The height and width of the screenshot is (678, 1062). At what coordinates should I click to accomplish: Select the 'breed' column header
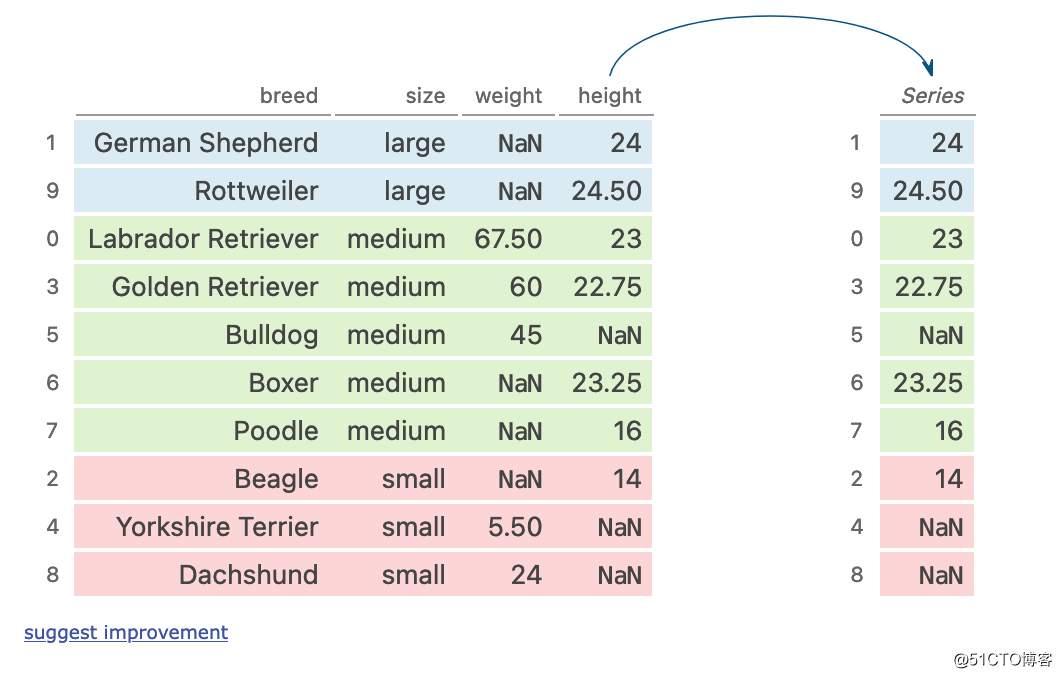[288, 96]
